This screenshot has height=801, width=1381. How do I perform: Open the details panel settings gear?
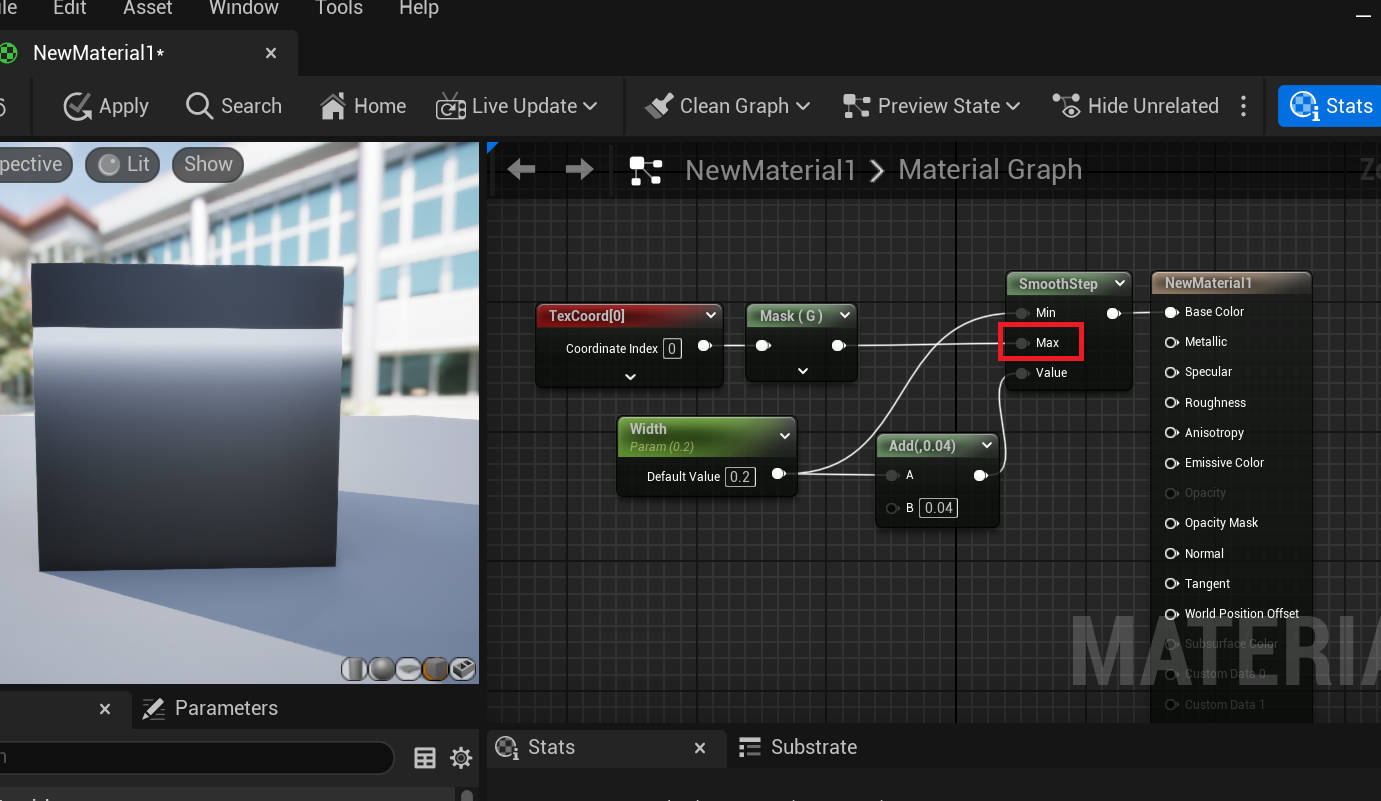coord(460,758)
